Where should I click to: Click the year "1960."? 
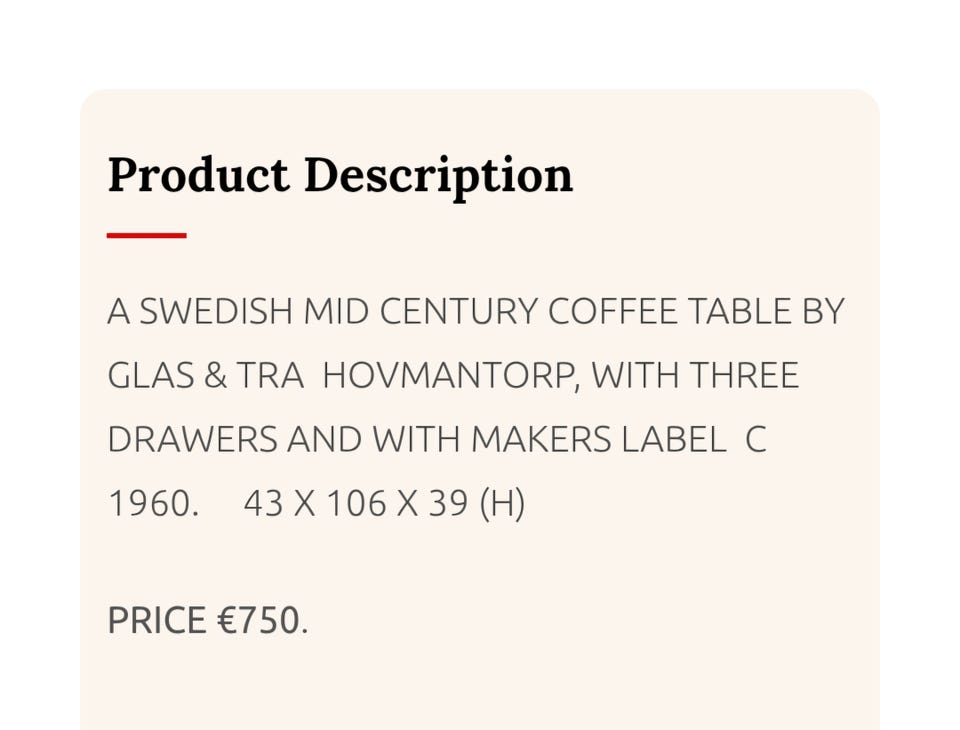click(x=150, y=503)
